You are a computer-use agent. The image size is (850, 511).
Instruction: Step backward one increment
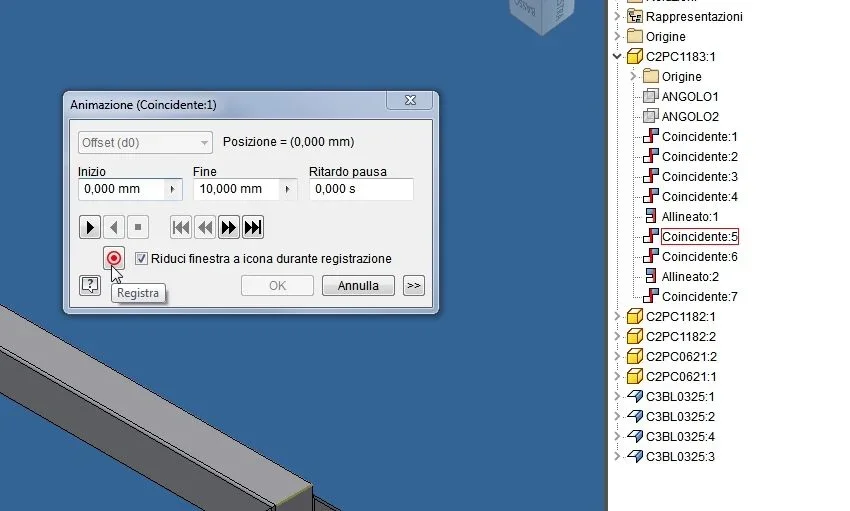[x=205, y=227]
